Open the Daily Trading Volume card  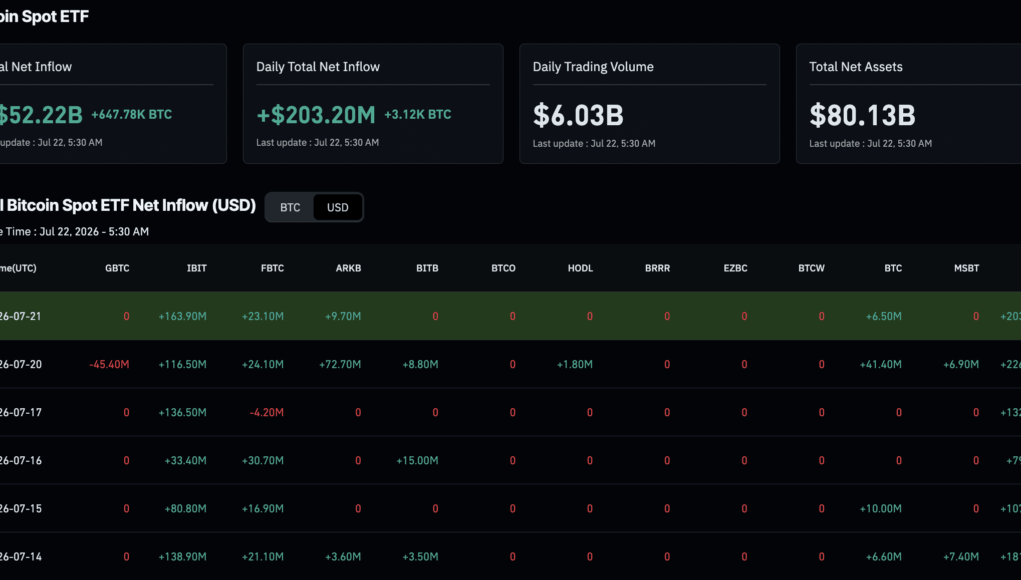(649, 104)
